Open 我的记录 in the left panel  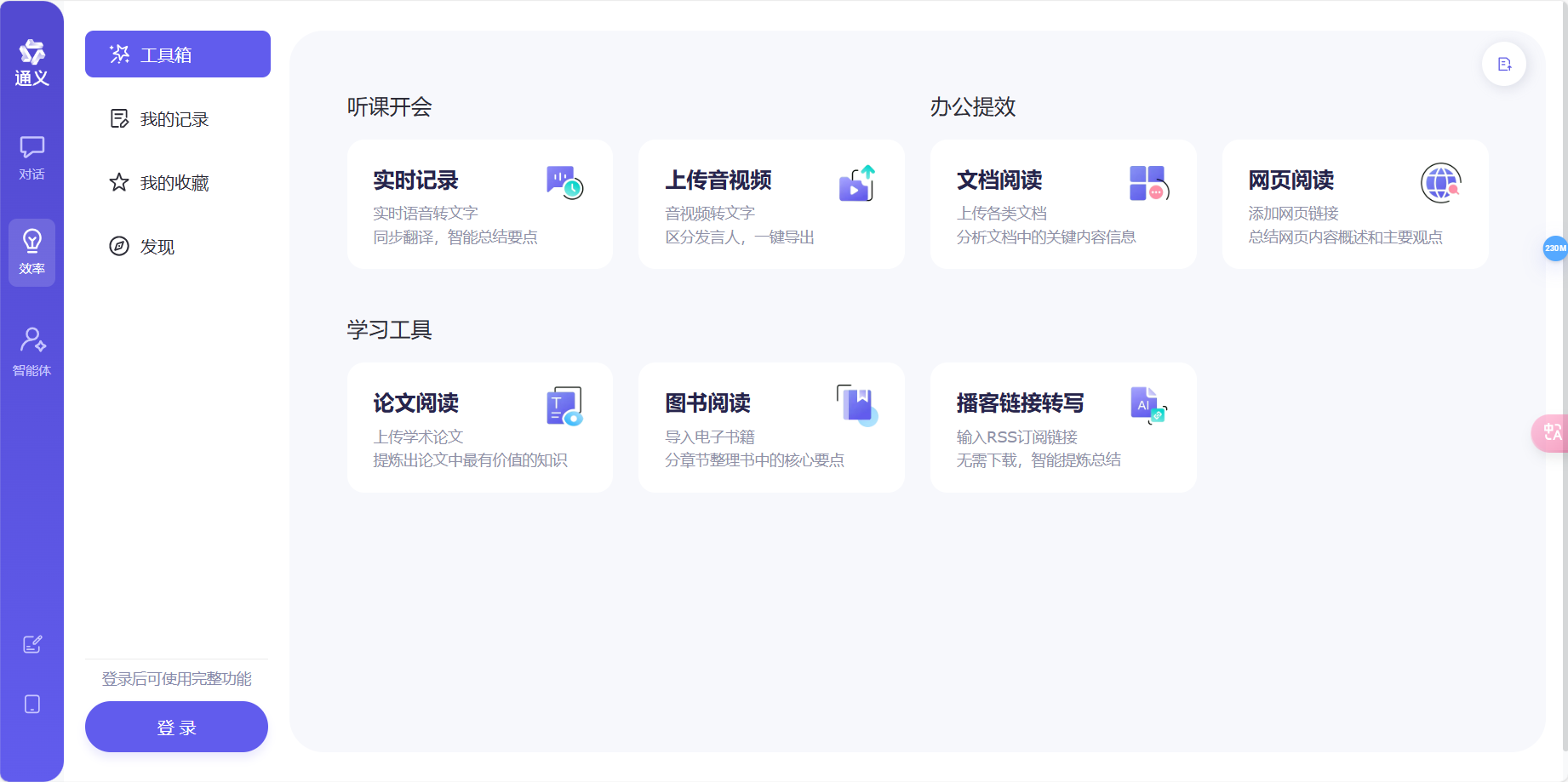click(x=175, y=118)
